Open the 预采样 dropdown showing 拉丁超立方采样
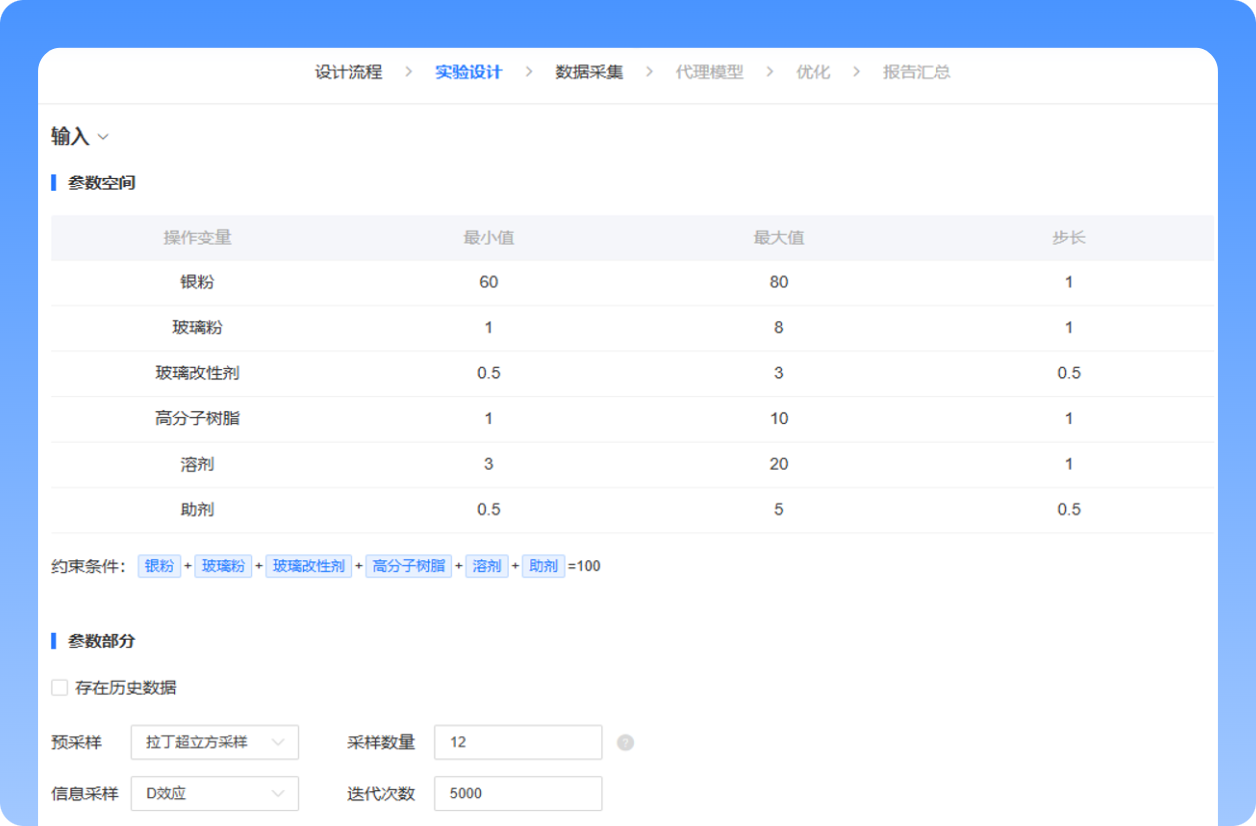This screenshot has height=826, width=1256. point(214,742)
